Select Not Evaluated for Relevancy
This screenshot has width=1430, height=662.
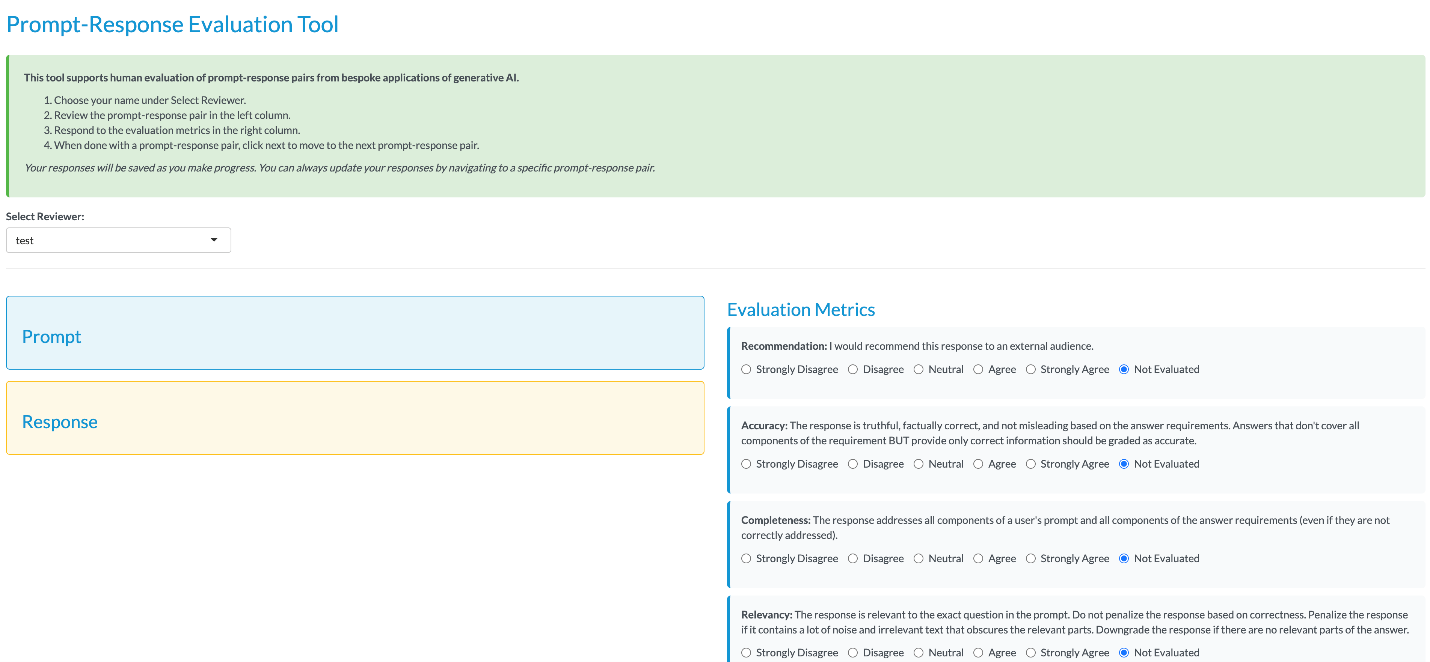(1124, 652)
